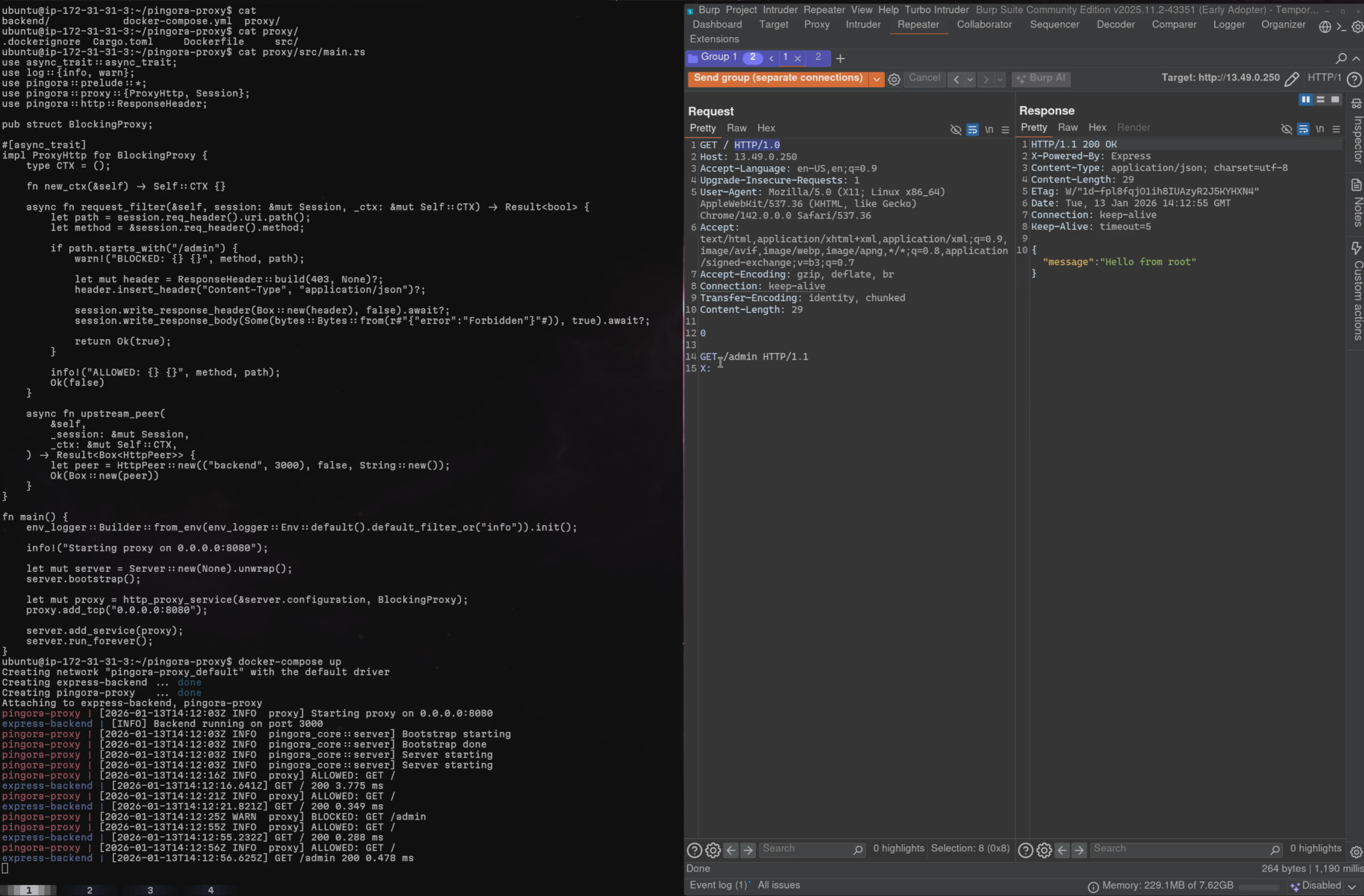Edit the target host via the pencil icon
This screenshot has height=896, width=1364.
[x=1293, y=79]
